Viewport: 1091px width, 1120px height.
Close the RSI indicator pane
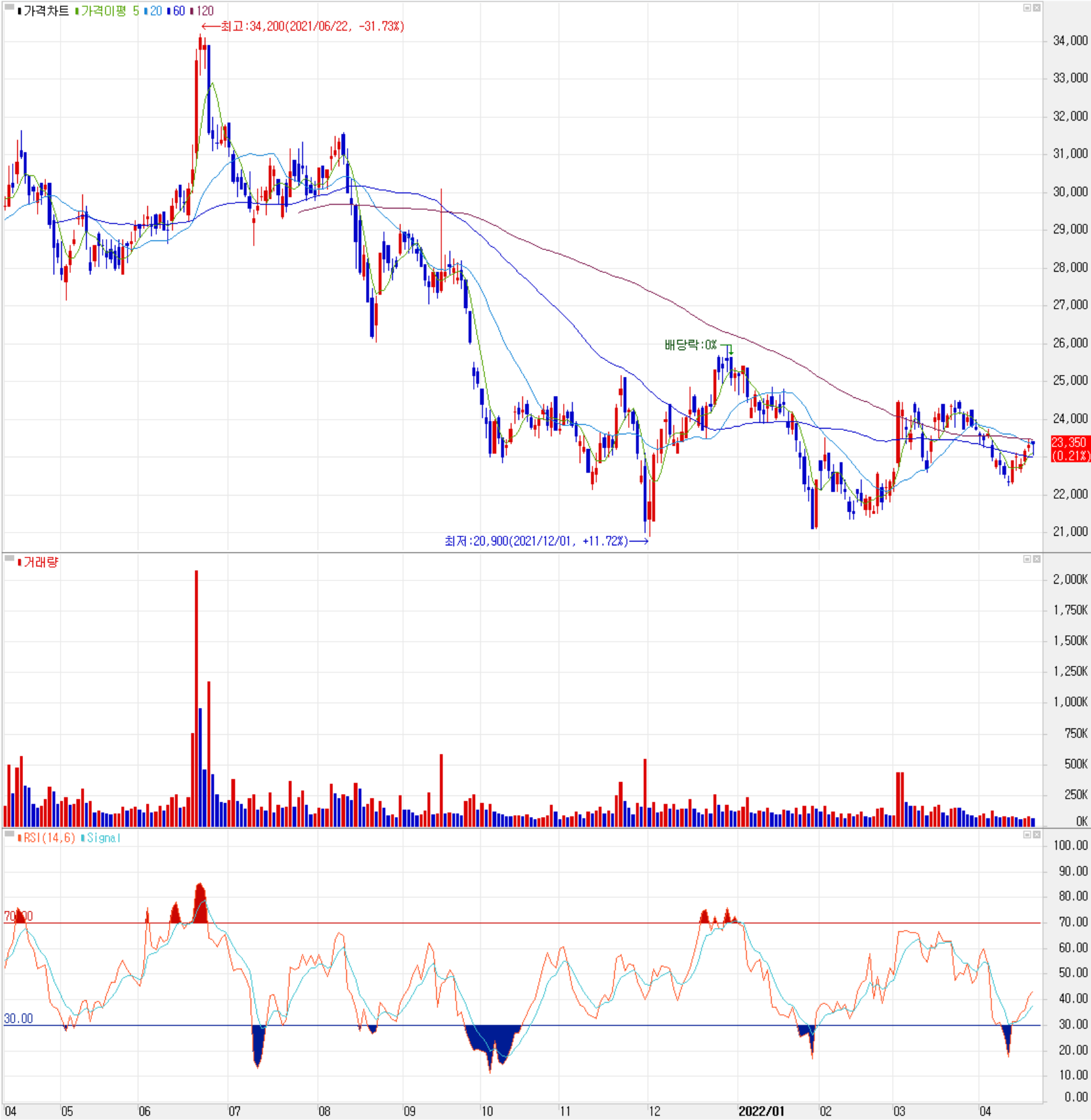pyautogui.click(x=1037, y=834)
